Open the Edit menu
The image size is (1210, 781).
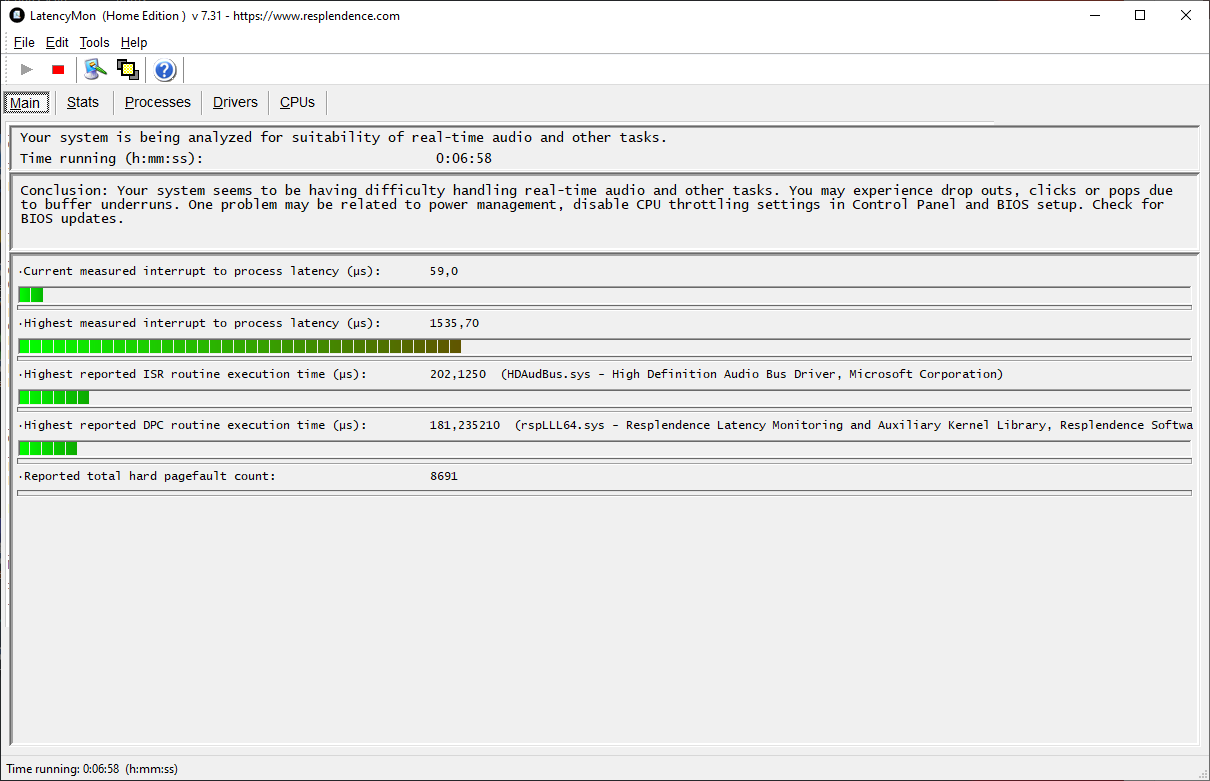(x=57, y=43)
